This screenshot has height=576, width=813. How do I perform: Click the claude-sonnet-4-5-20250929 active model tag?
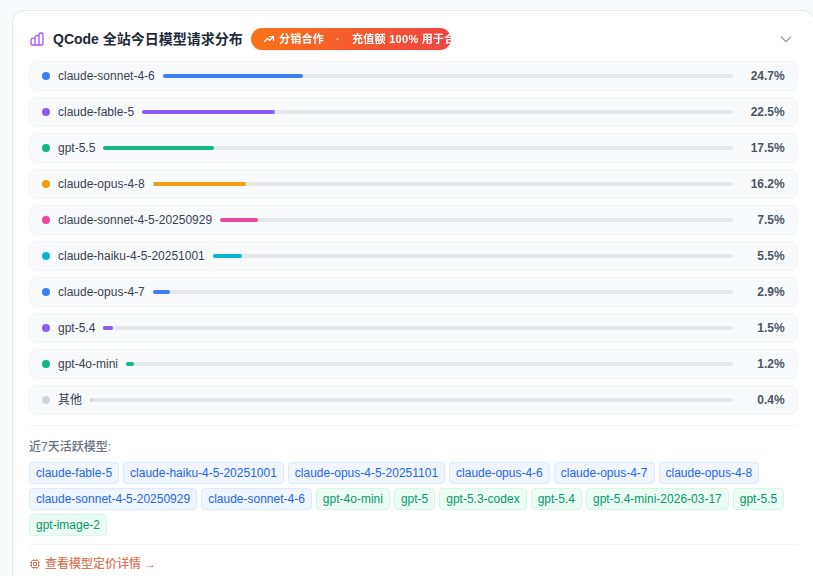coord(113,499)
